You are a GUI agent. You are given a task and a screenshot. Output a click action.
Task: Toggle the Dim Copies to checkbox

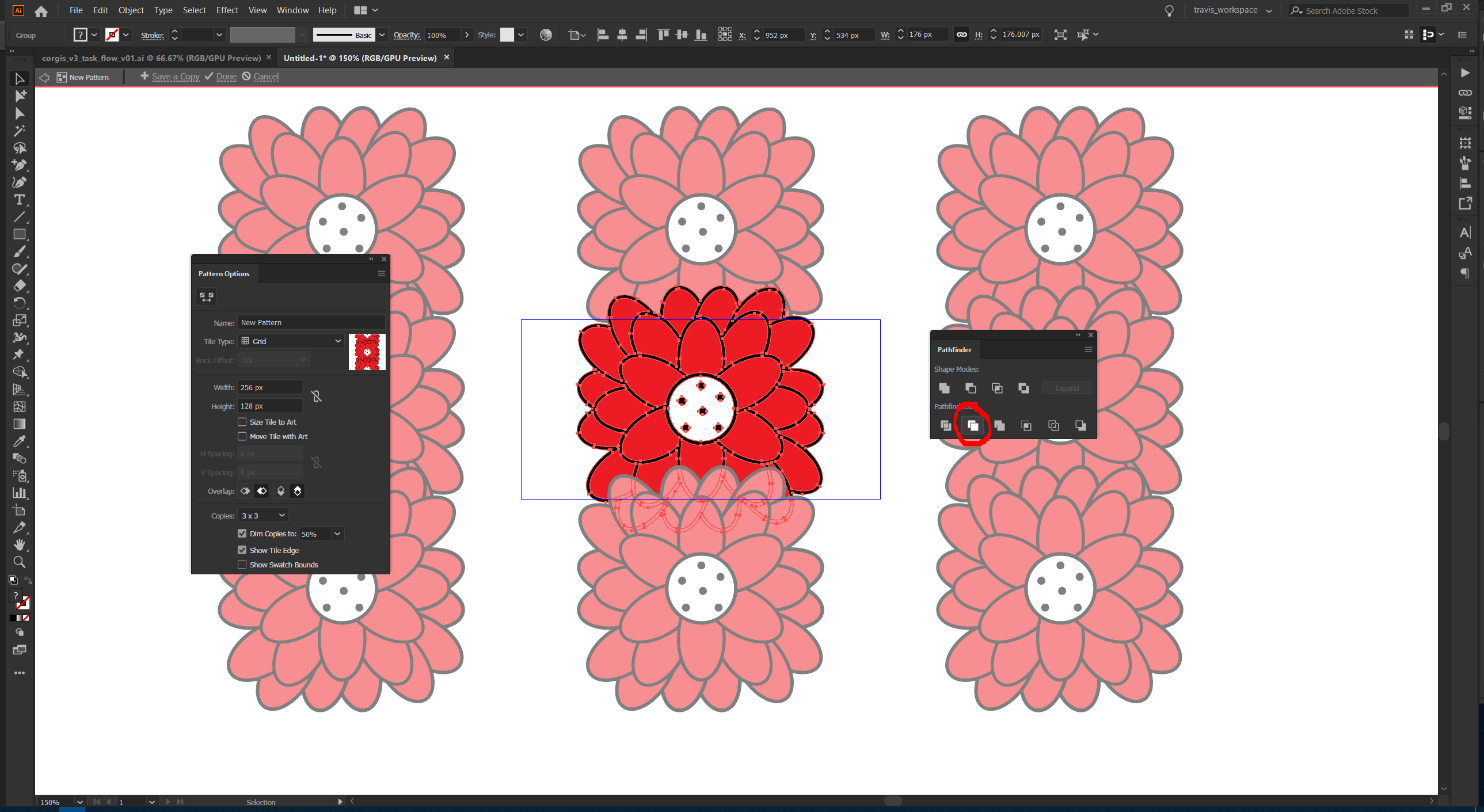point(242,533)
